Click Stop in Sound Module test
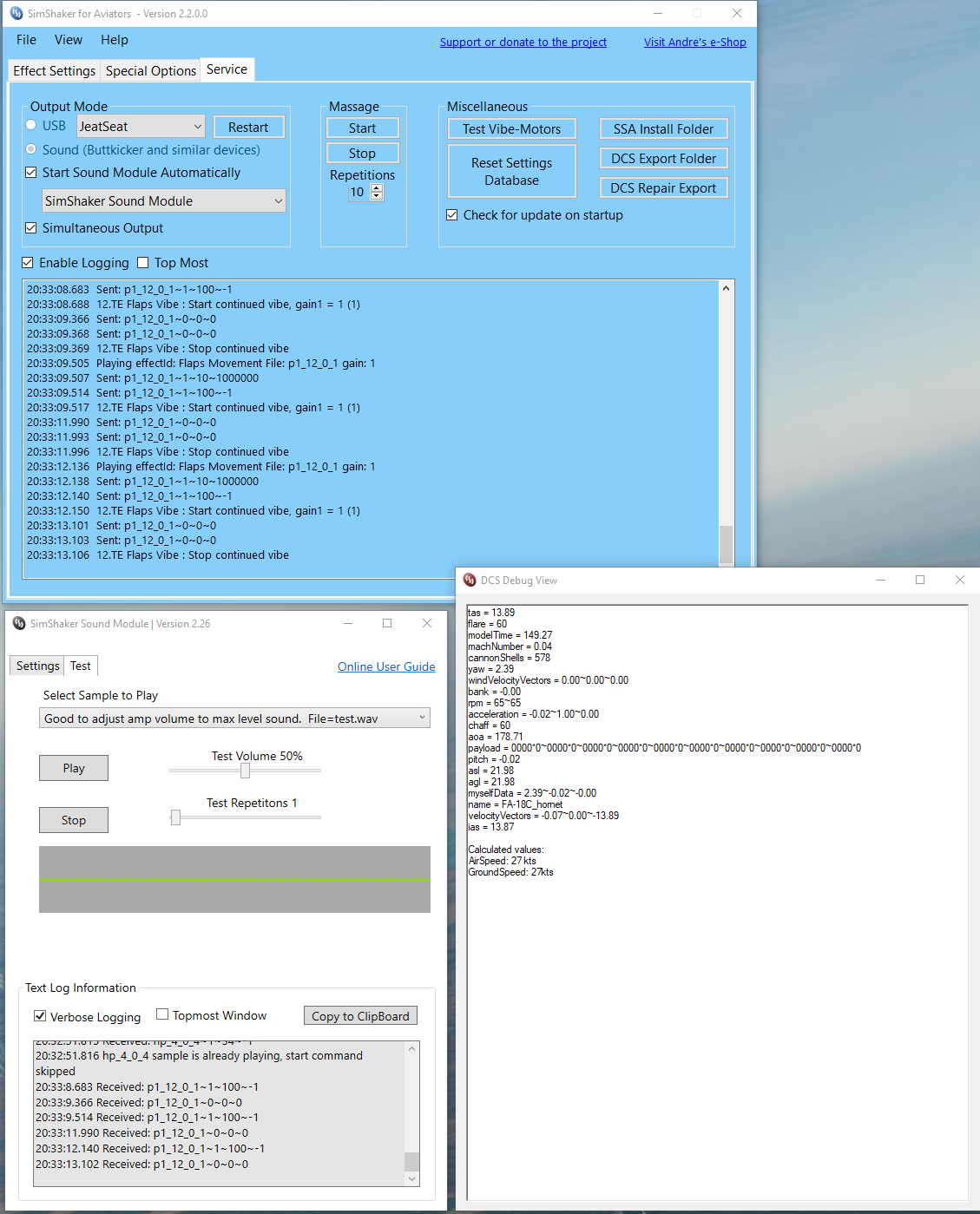The width and height of the screenshot is (980, 1214). pos(74,820)
